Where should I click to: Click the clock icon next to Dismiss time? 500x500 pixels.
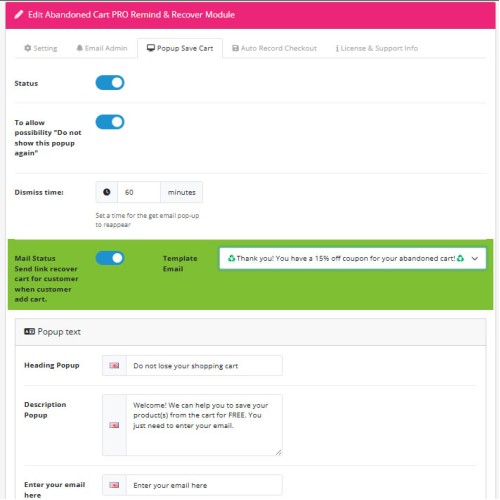pyautogui.click(x=107, y=192)
